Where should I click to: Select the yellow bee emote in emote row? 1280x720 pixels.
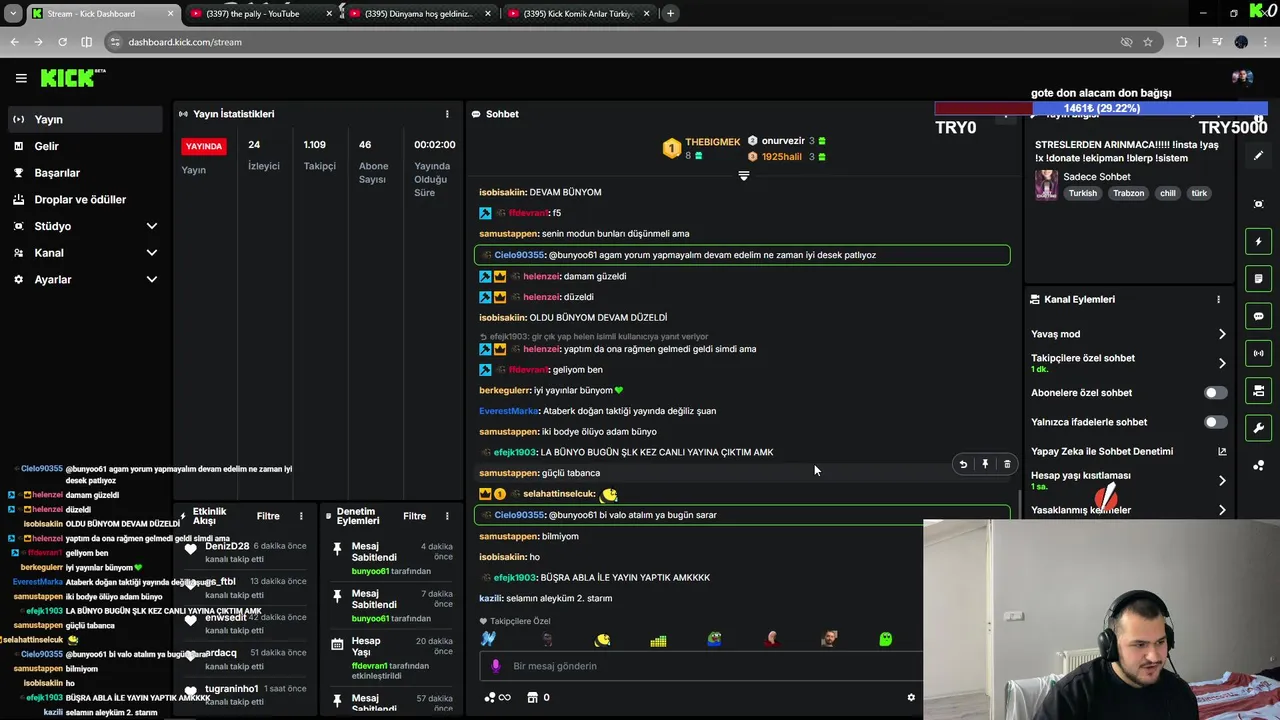[602, 639]
